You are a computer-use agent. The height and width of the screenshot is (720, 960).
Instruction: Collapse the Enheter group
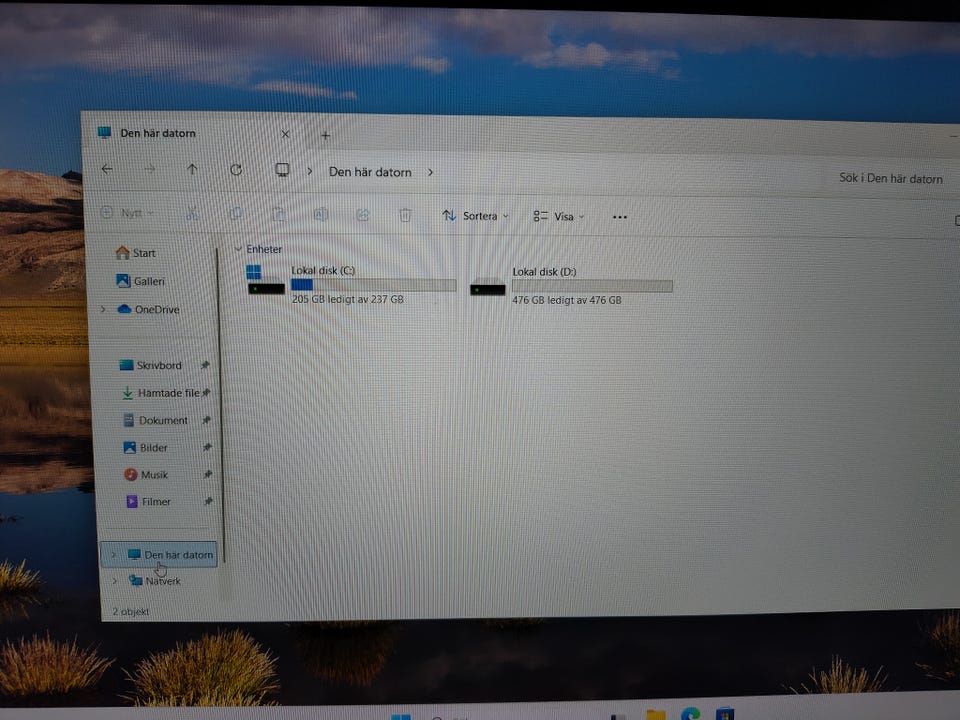(x=238, y=249)
